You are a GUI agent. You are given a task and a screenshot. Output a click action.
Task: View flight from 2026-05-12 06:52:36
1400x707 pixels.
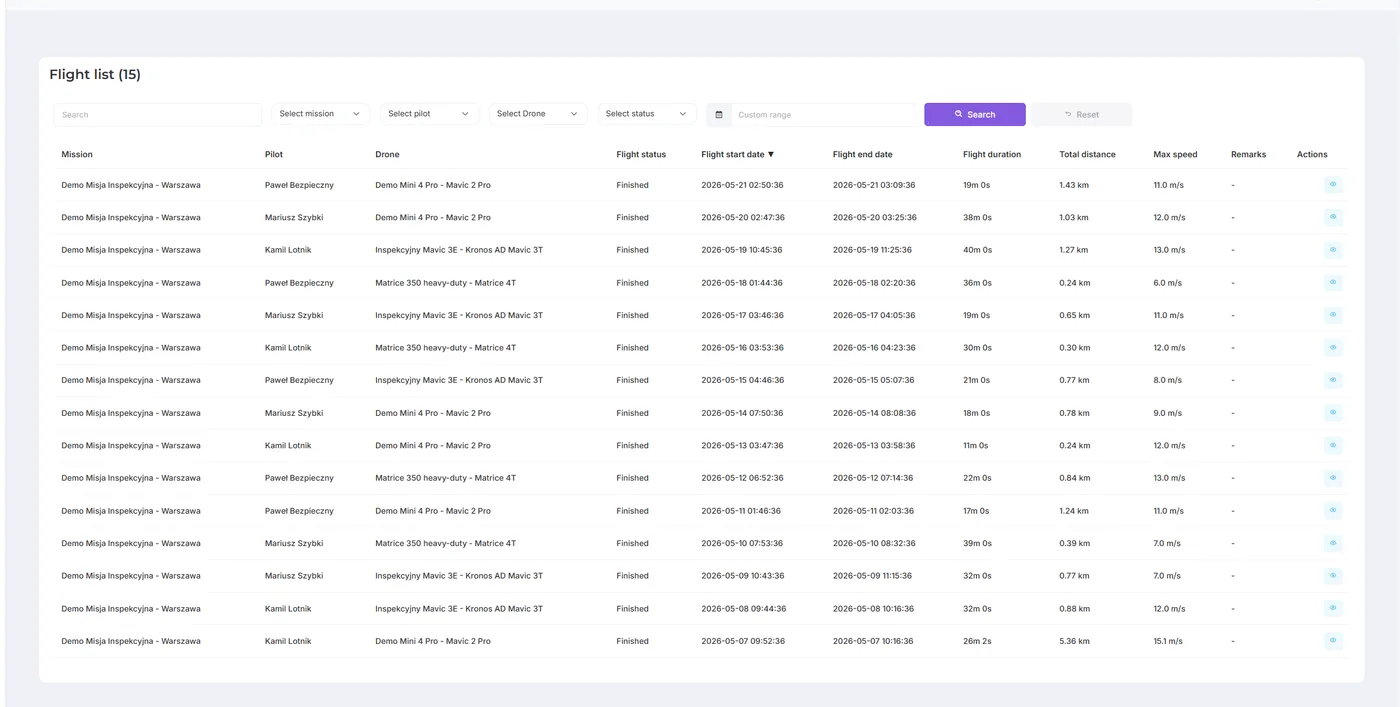(x=1333, y=478)
